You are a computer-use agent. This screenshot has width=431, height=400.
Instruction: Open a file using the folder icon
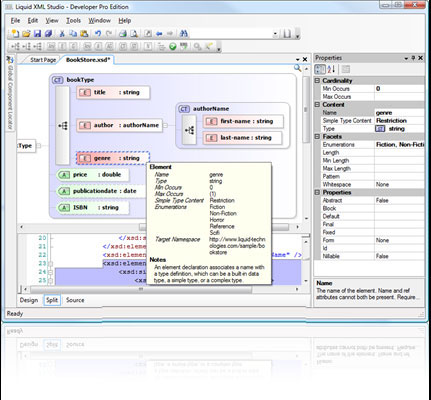(x=26, y=33)
